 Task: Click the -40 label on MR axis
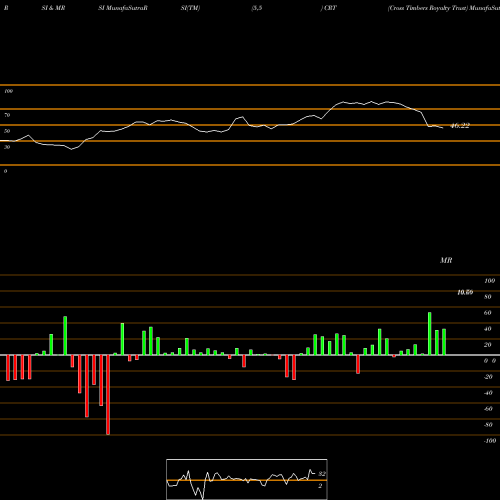(x=488, y=393)
